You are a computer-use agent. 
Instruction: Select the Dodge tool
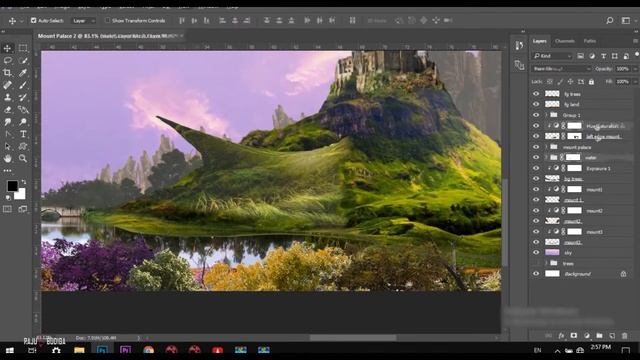coord(23,122)
